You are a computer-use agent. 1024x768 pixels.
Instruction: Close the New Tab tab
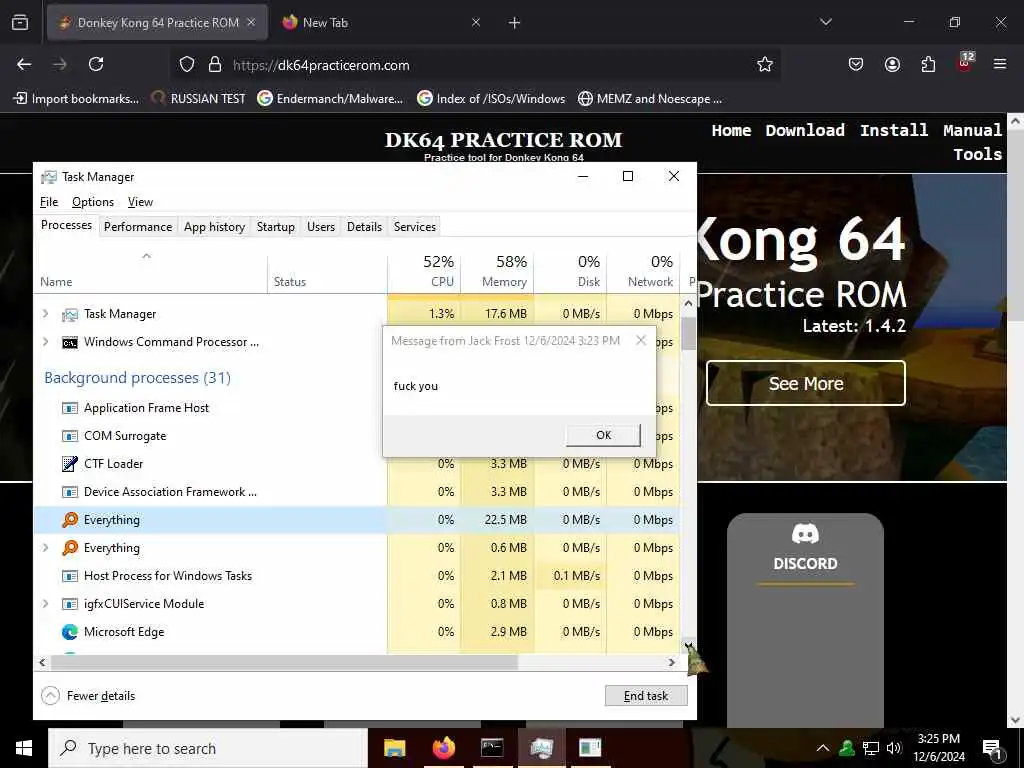[476, 23]
